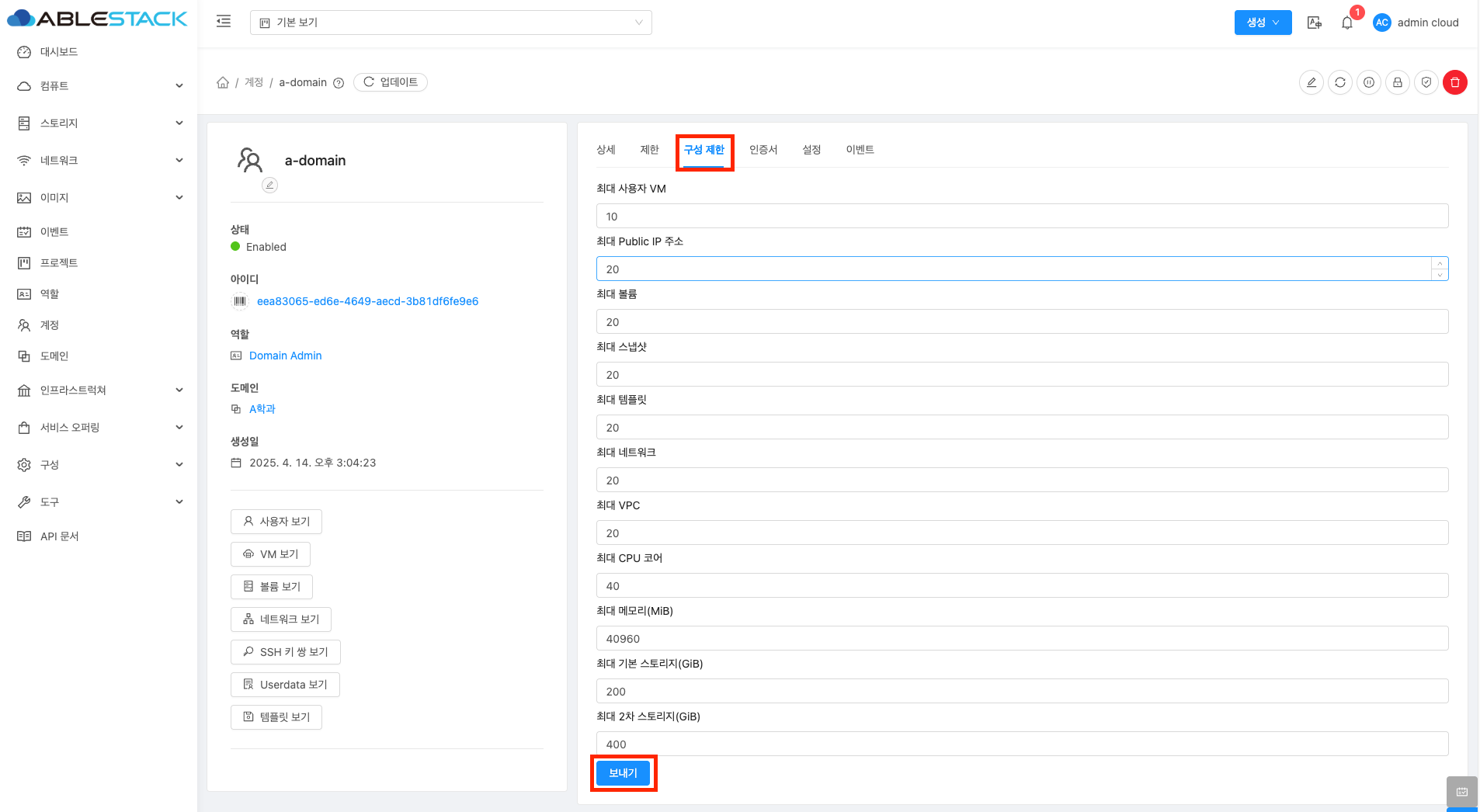Click the 업데이트 refresh button
1480x812 pixels.
pyautogui.click(x=391, y=82)
